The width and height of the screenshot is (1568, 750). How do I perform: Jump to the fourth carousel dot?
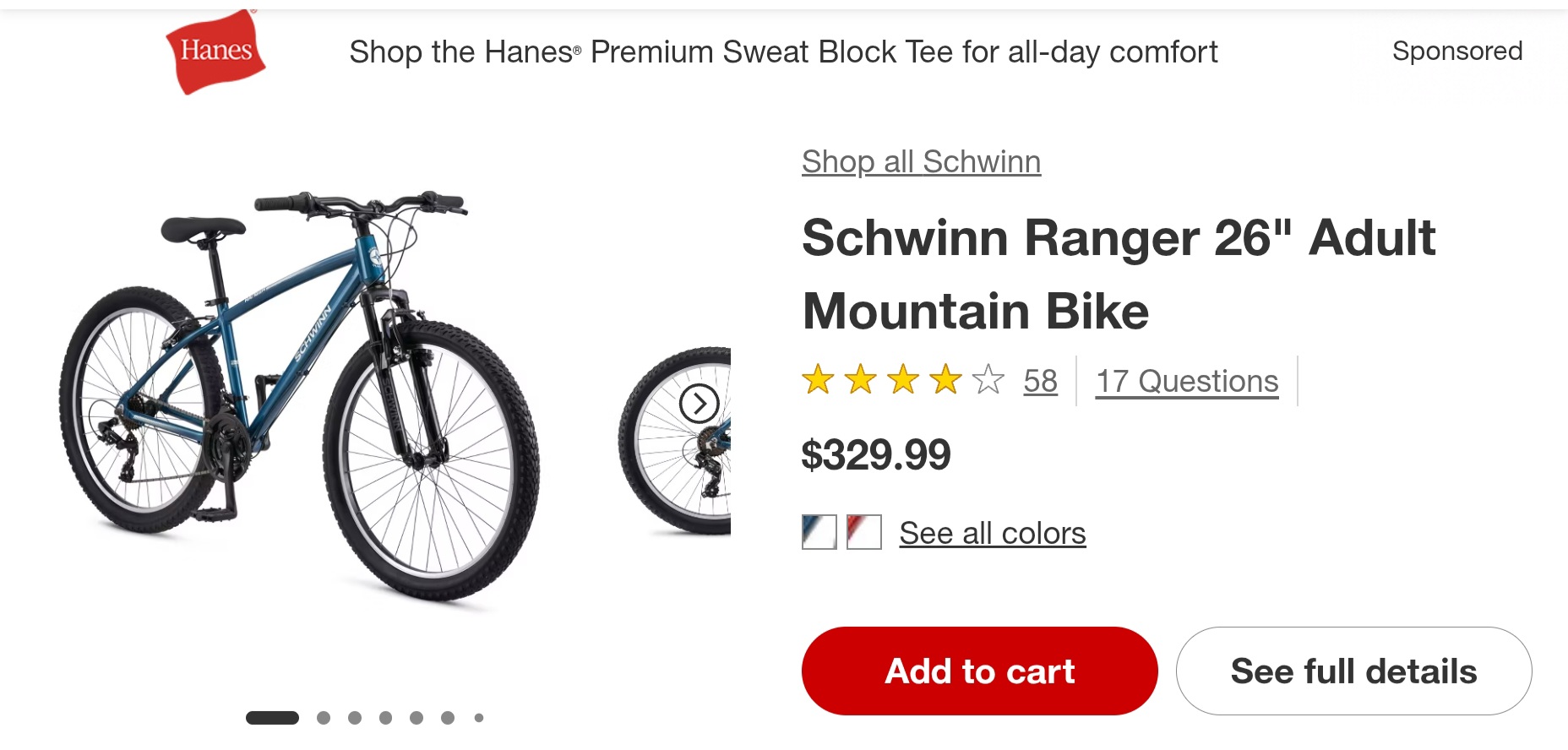tap(385, 718)
